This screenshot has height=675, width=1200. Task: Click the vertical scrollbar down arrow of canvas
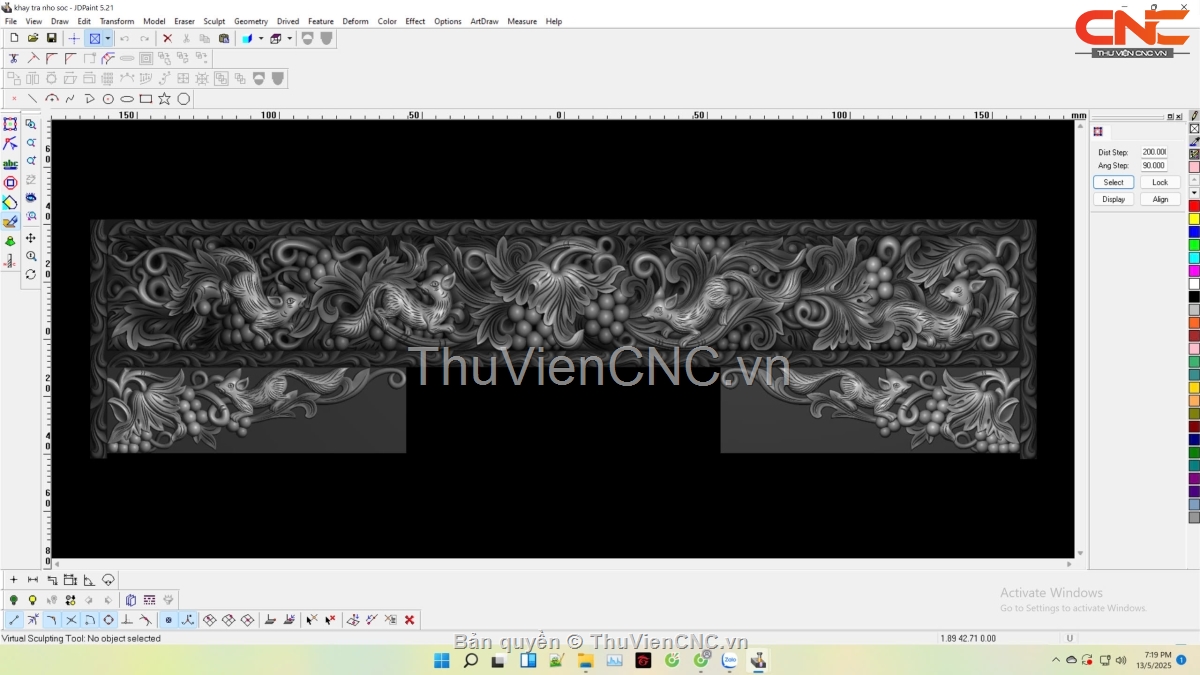click(1080, 553)
